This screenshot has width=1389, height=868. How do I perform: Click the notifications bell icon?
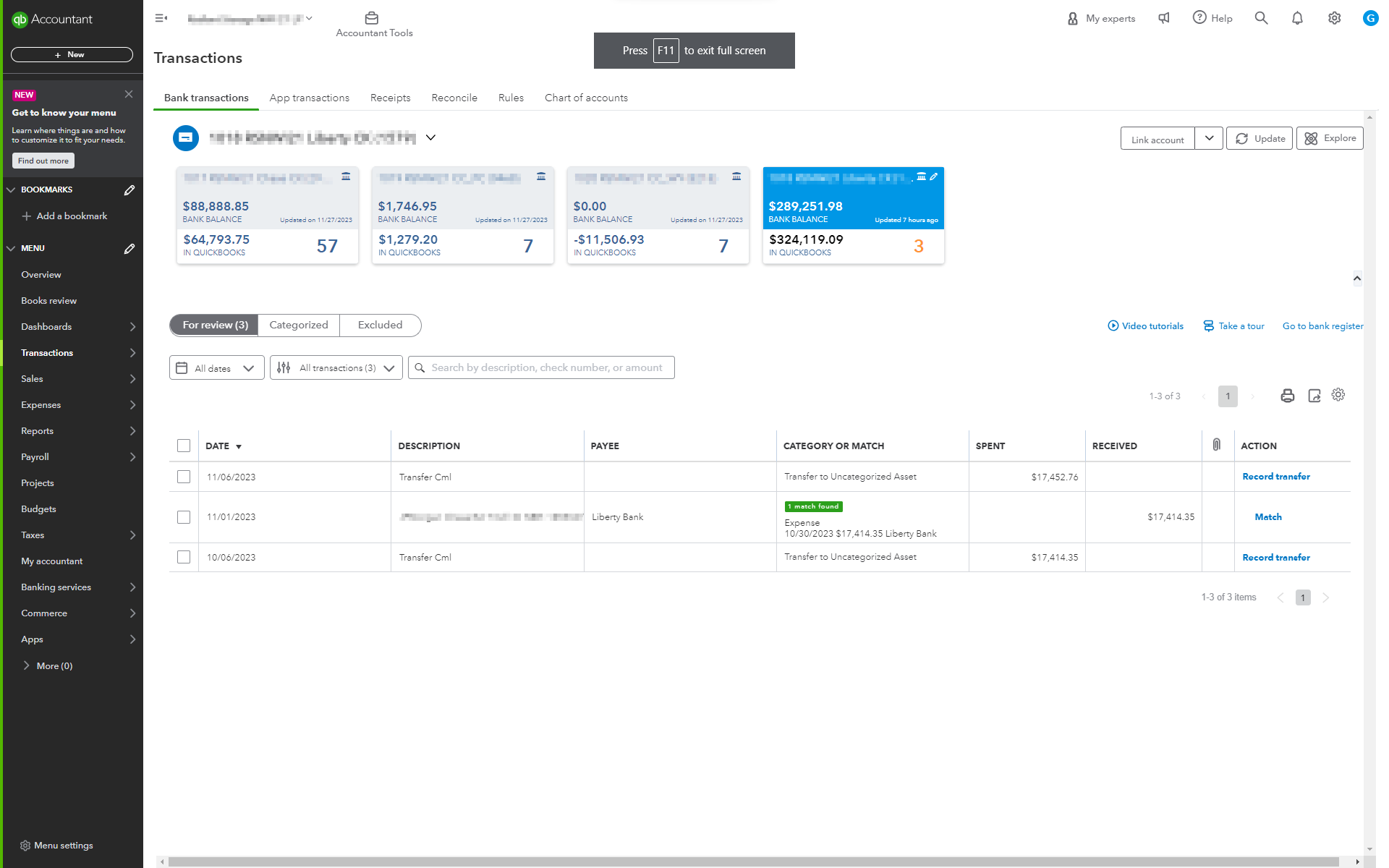click(1297, 18)
